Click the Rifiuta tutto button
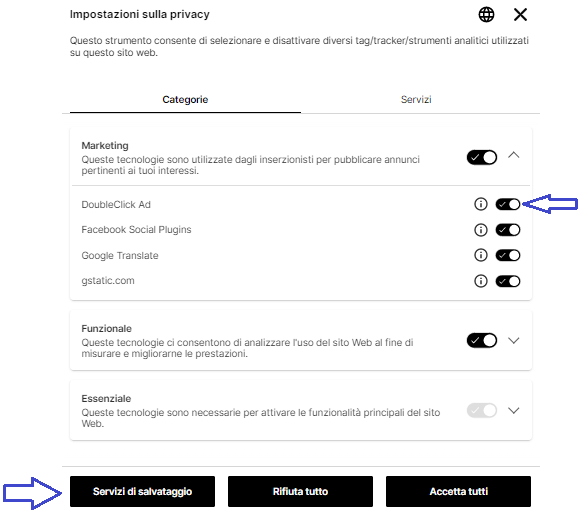The height and width of the screenshot is (513, 582). point(300,491)
